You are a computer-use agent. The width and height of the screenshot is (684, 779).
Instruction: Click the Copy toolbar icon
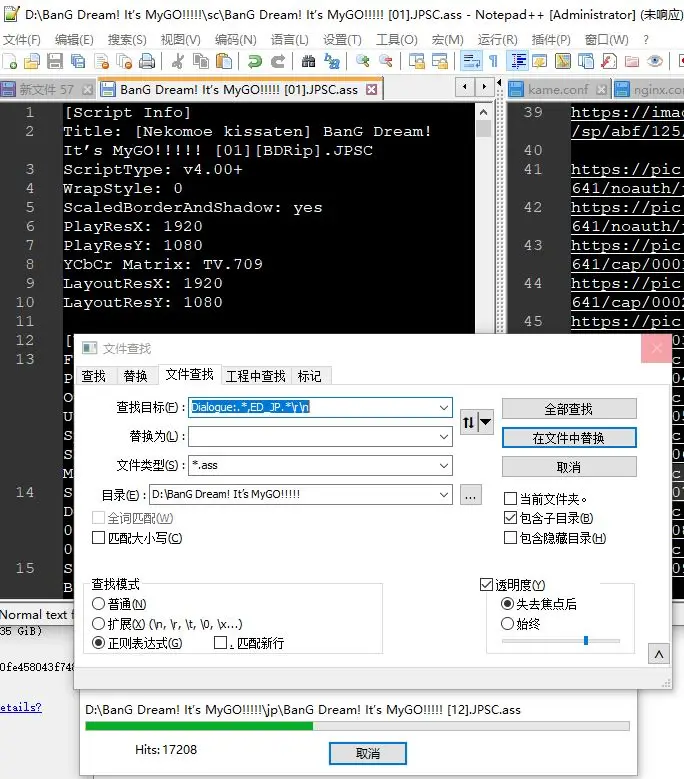201,62
